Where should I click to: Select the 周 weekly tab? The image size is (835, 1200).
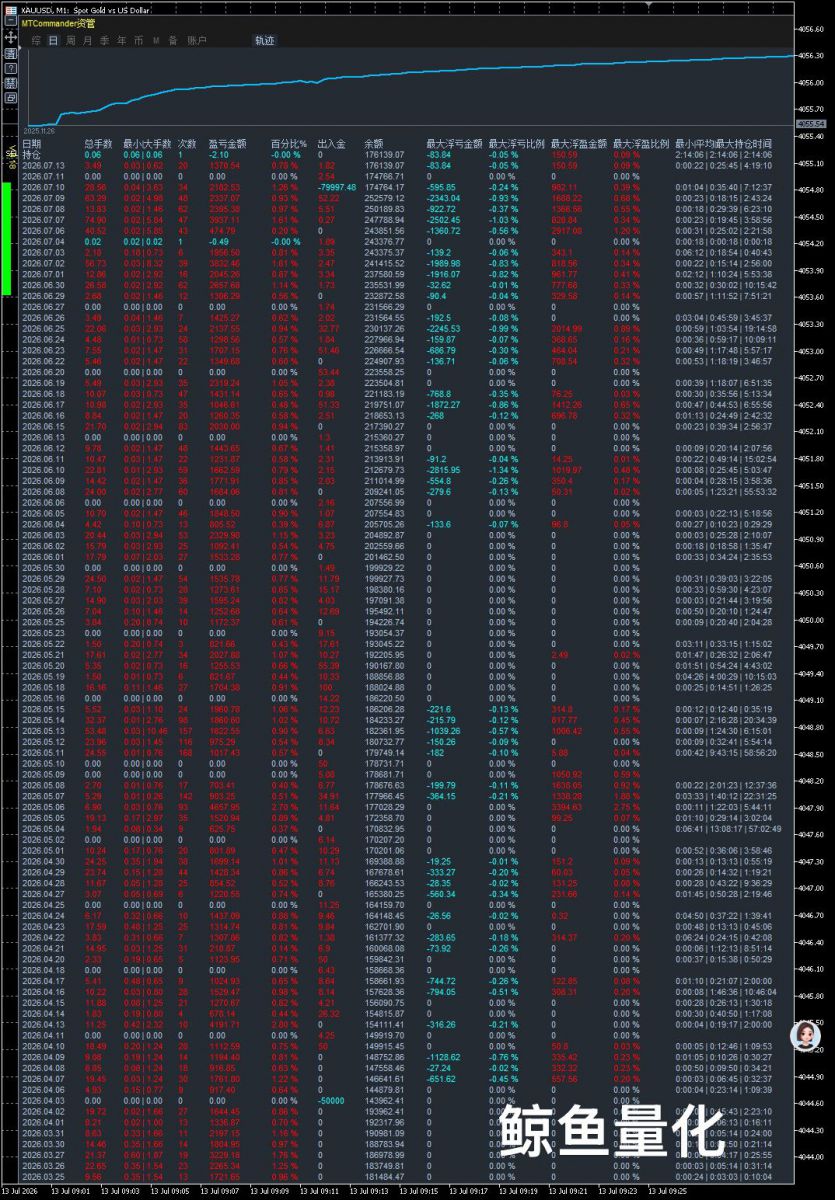(70, 41)
